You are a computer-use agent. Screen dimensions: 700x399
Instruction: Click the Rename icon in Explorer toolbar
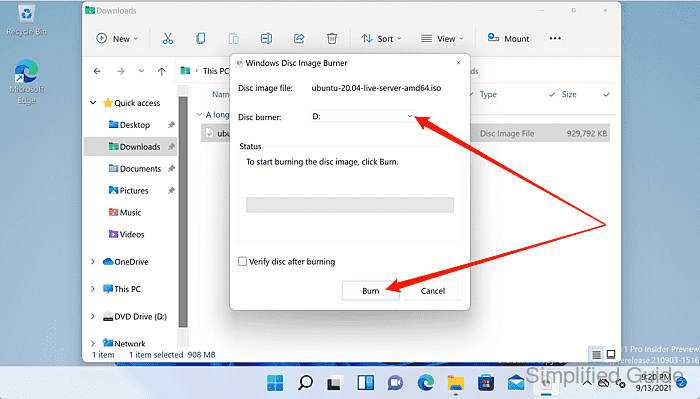(x=266, y=39)
